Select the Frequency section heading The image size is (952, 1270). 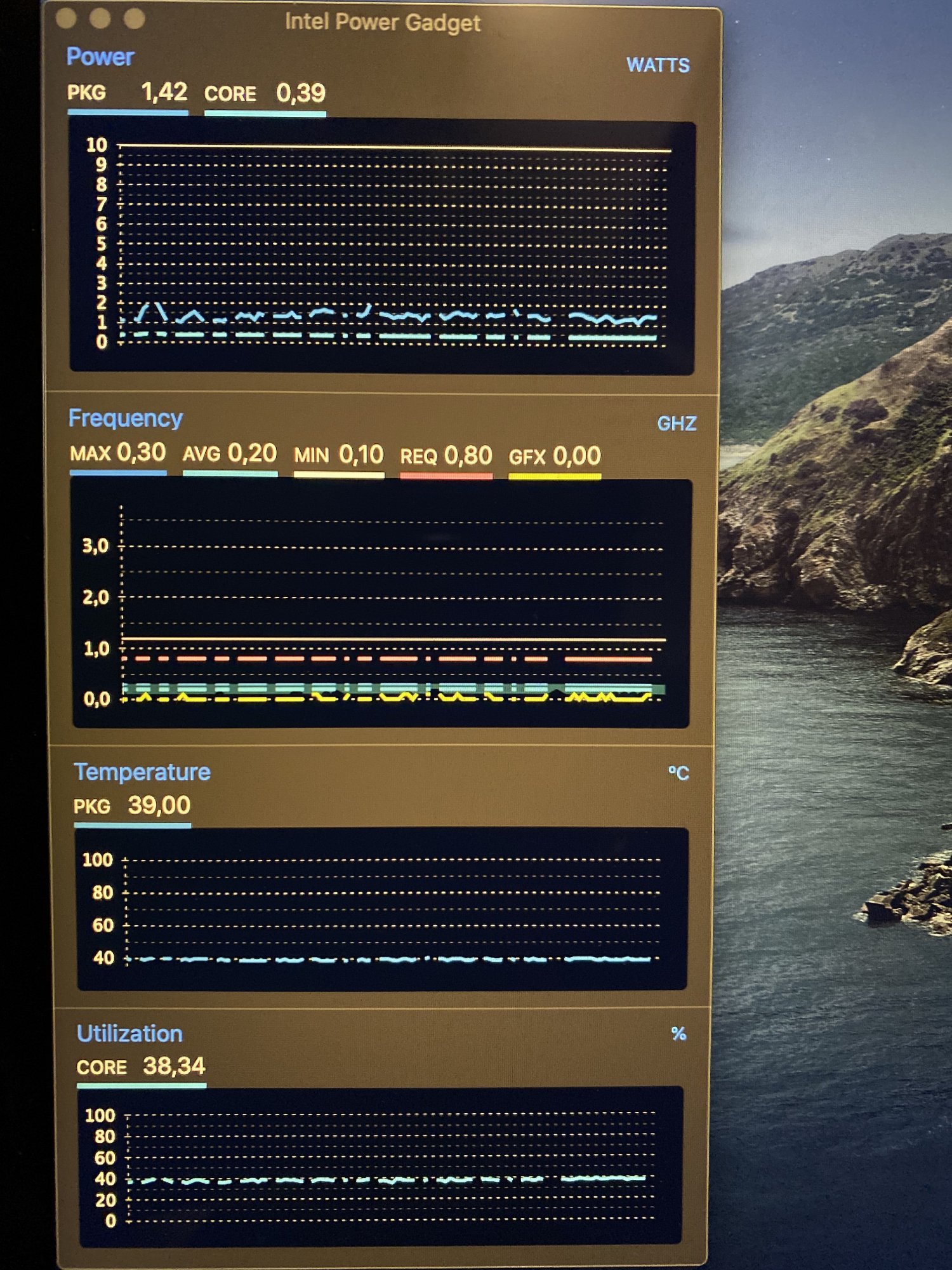click(126, 418)
